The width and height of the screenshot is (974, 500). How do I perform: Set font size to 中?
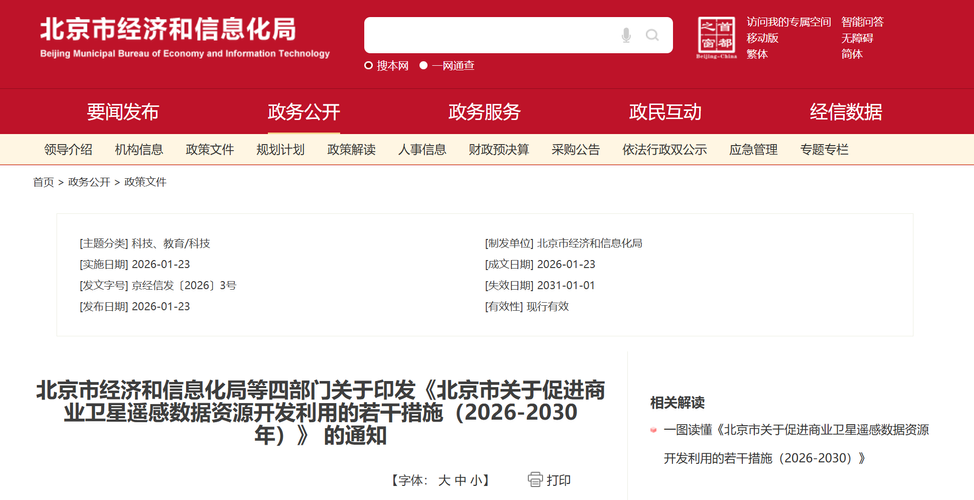[x=460, y=480]
